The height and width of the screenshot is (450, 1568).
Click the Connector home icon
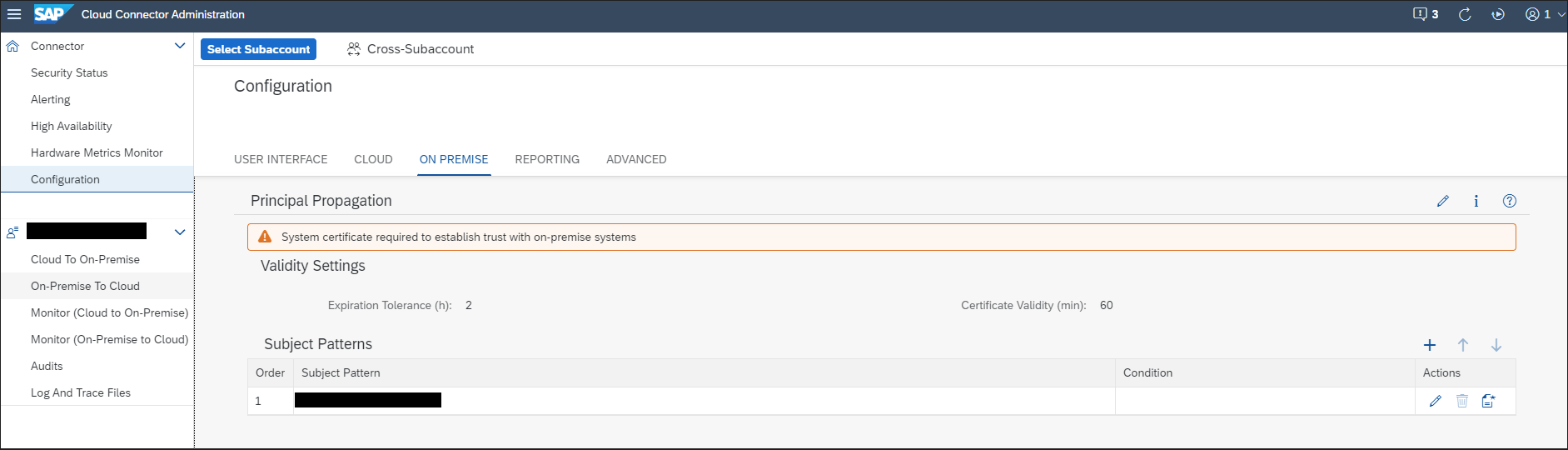click(x=12, y=46)
